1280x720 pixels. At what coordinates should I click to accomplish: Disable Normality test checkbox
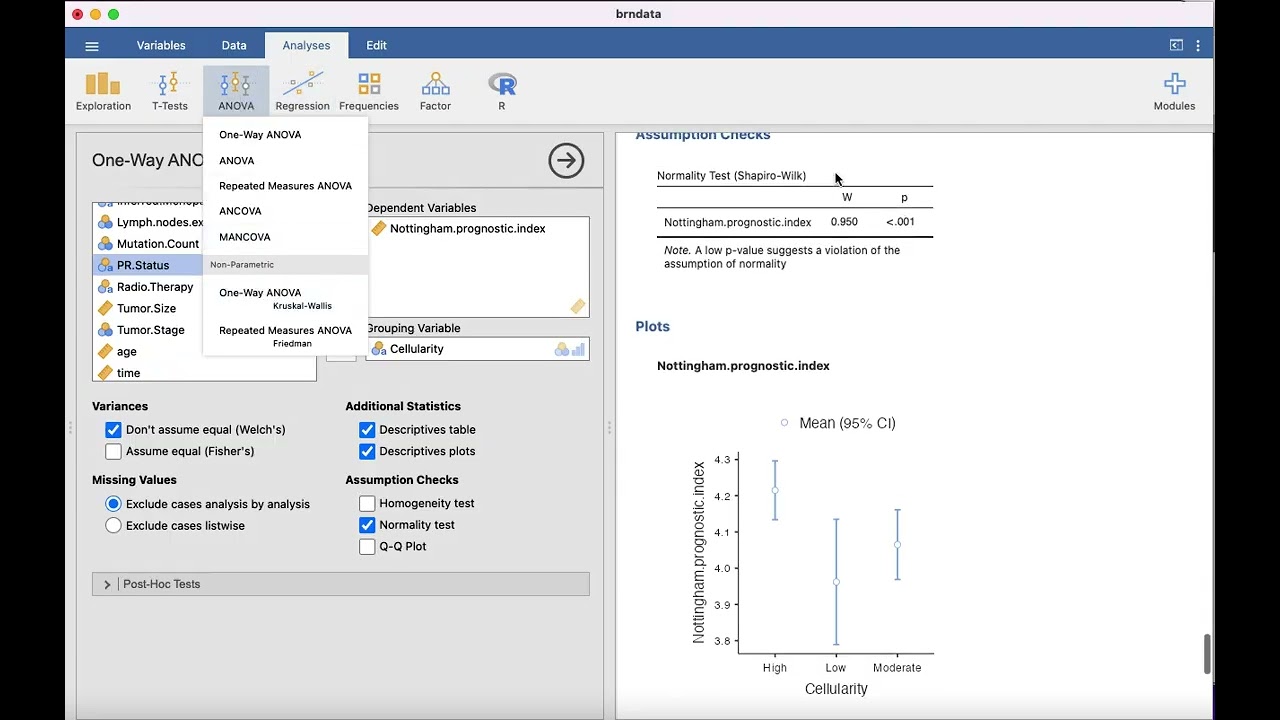(x=367, y=525)
